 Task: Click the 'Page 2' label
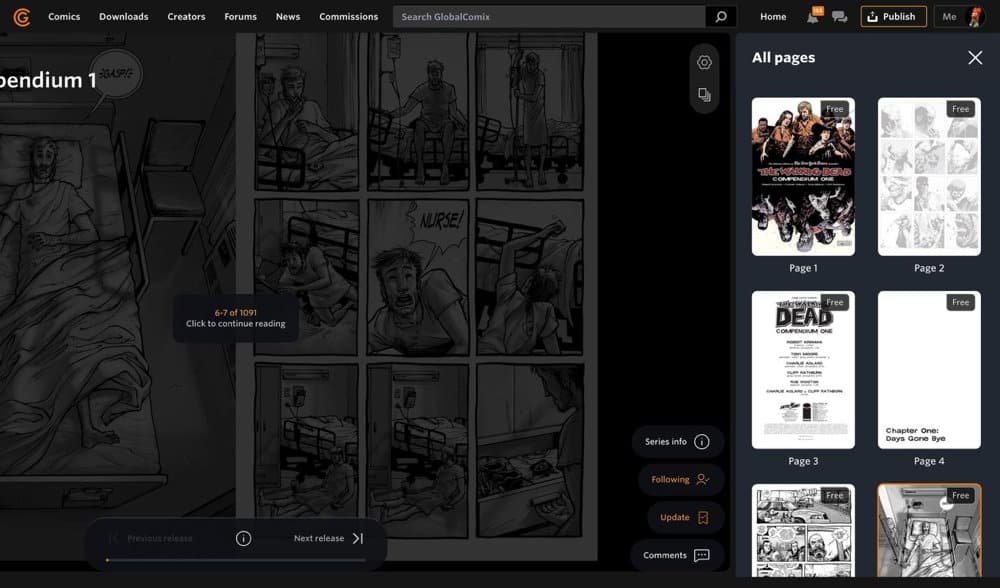(929, 268)
